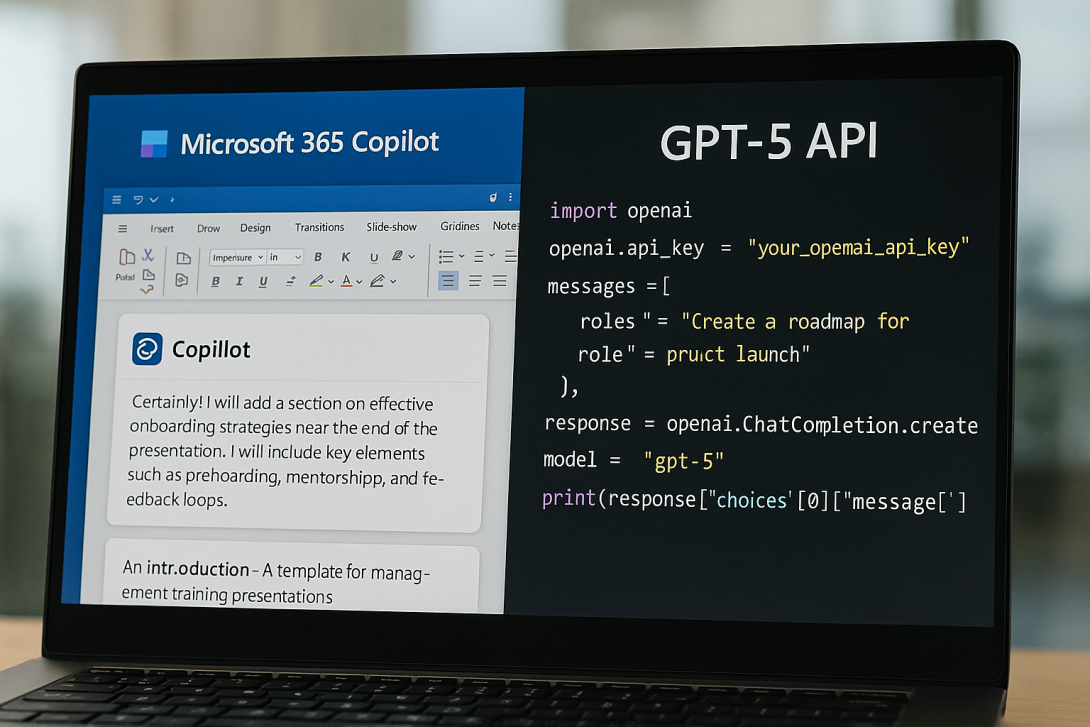Expand the numbered list dropdown arrow
1090x727 pixels.
point(491,255)
